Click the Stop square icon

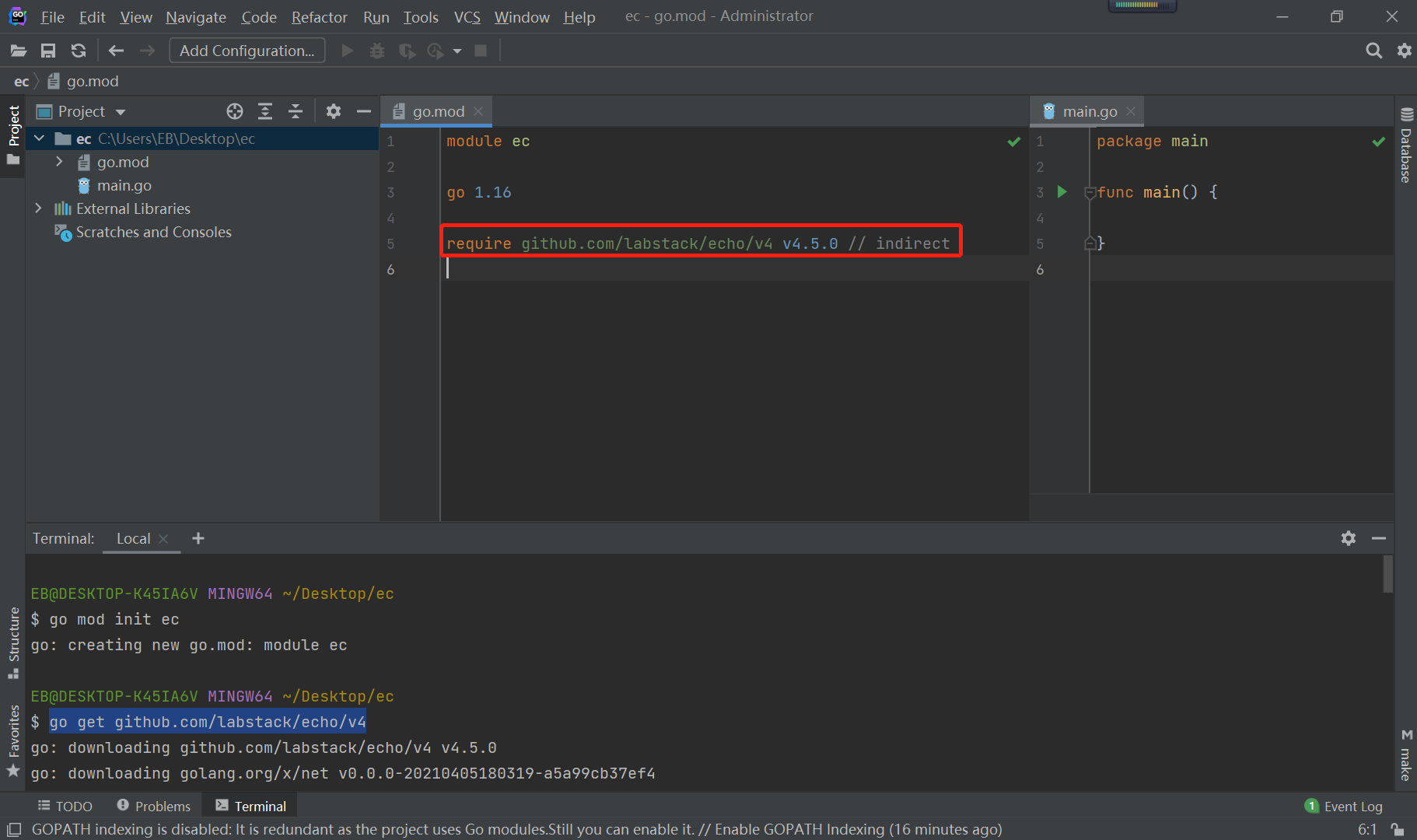pos(481,51)
